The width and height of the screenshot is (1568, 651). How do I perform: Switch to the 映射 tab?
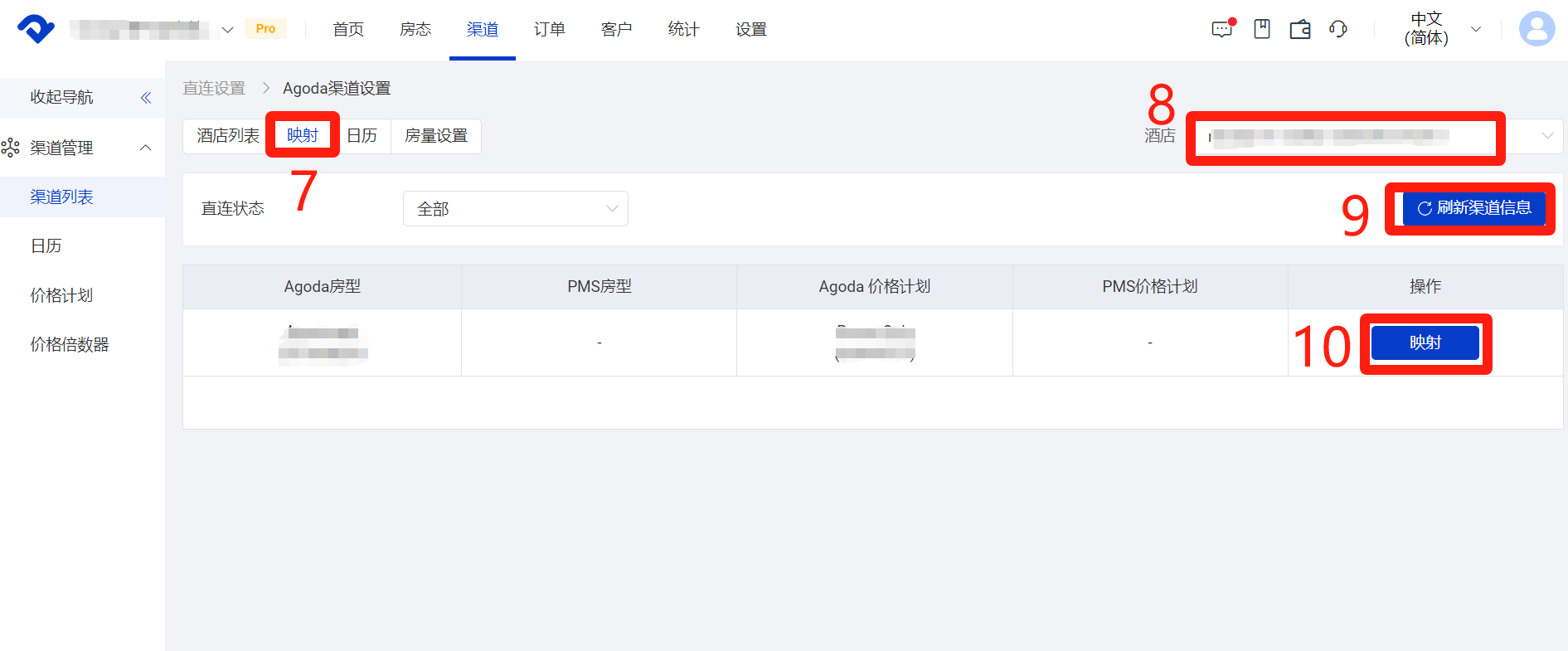(303, 136)
